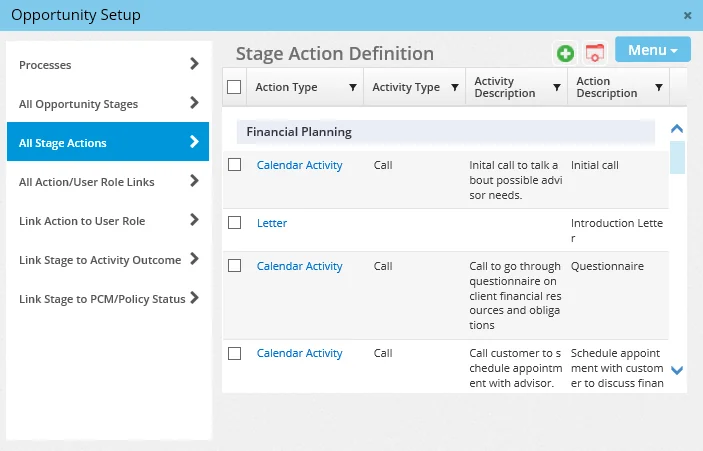
Task: Select Link Action to User Role
Action: [x=108, y=221]
